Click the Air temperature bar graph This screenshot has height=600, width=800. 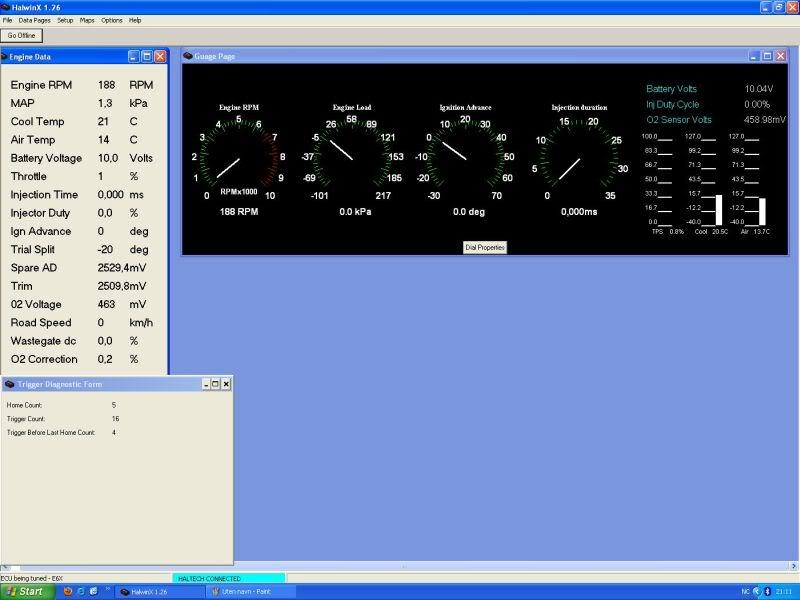coord(750,184)
